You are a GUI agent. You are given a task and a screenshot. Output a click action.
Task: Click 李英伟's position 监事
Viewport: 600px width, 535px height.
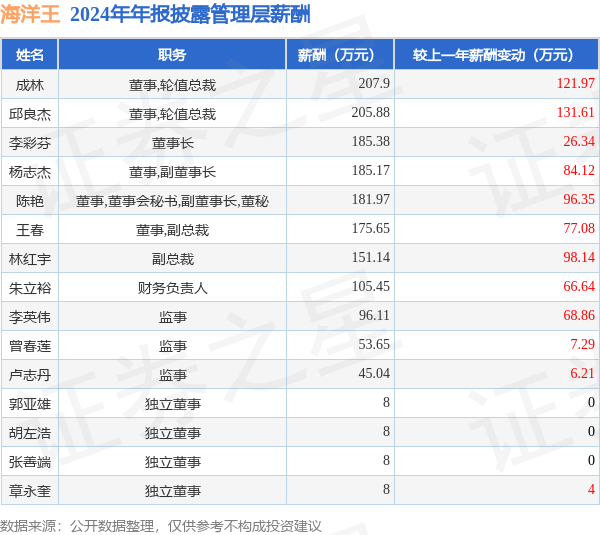(x=173, y=317)
